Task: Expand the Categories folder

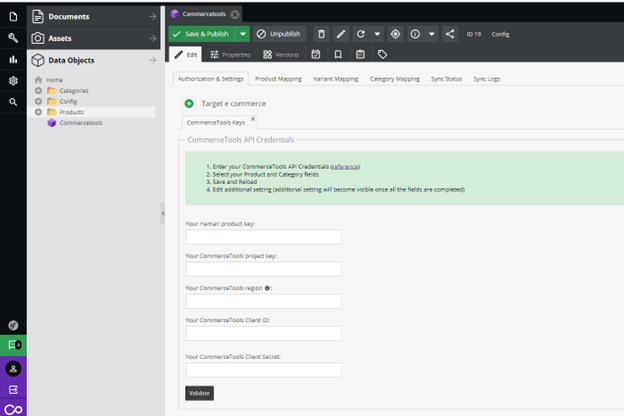Action: (x=38, y=90)
